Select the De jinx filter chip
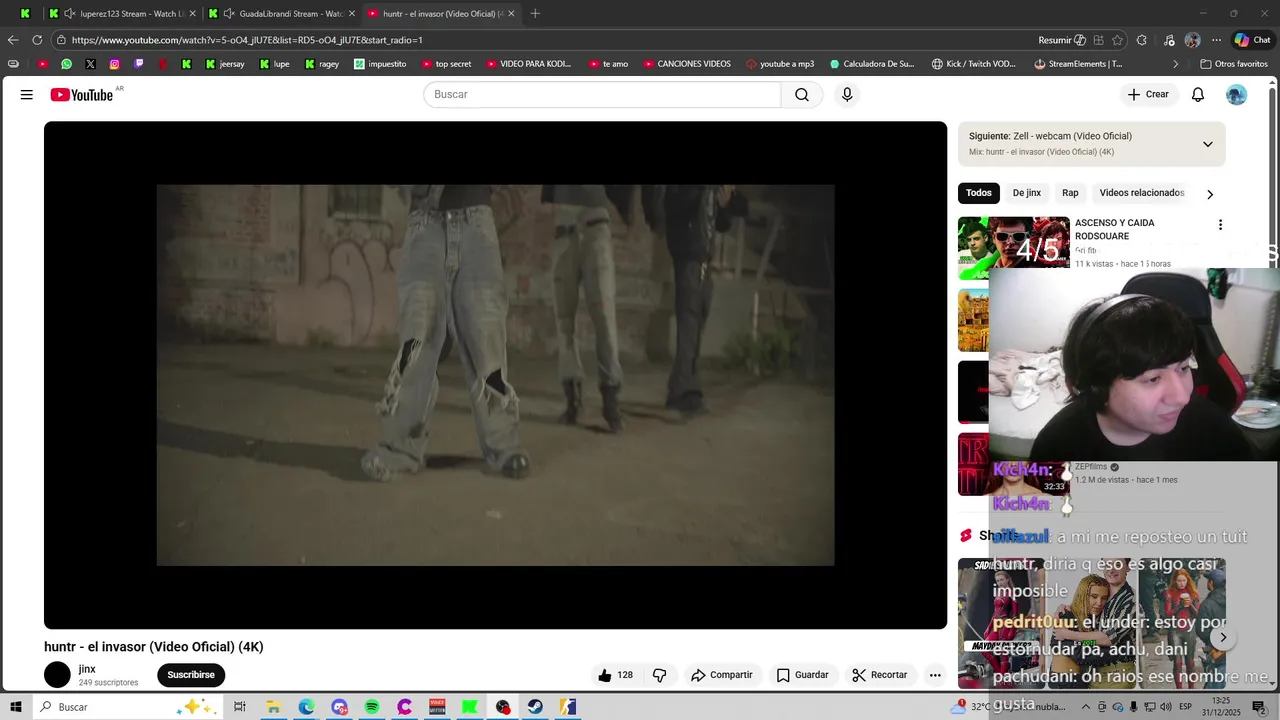This screenshot has height=720, width=1280. (x=1027, y=193)
